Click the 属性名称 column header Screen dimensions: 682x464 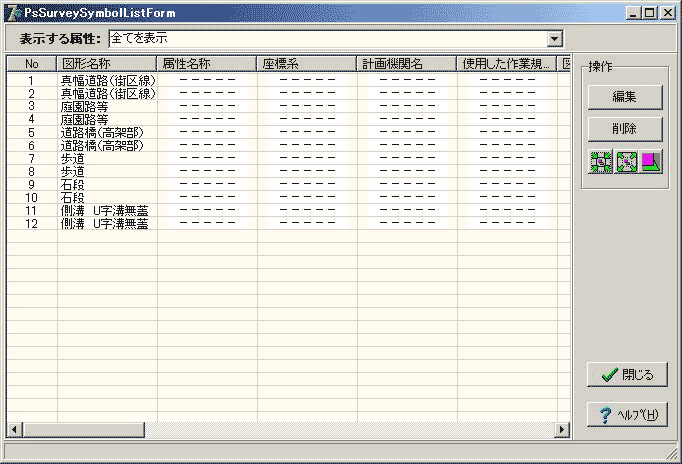coord(207,64)
